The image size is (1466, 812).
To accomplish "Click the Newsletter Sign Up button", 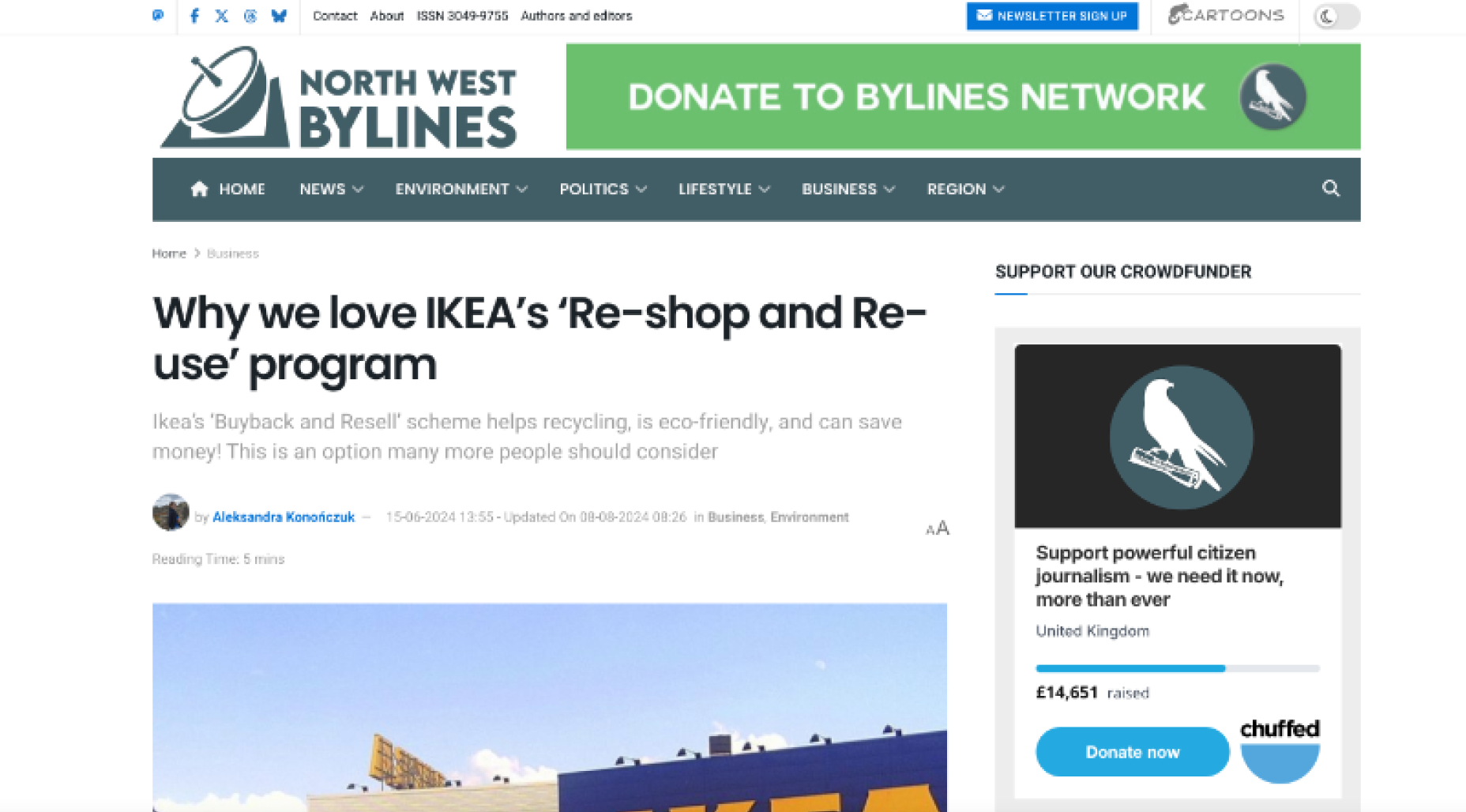I will (x=1052, y=16).
